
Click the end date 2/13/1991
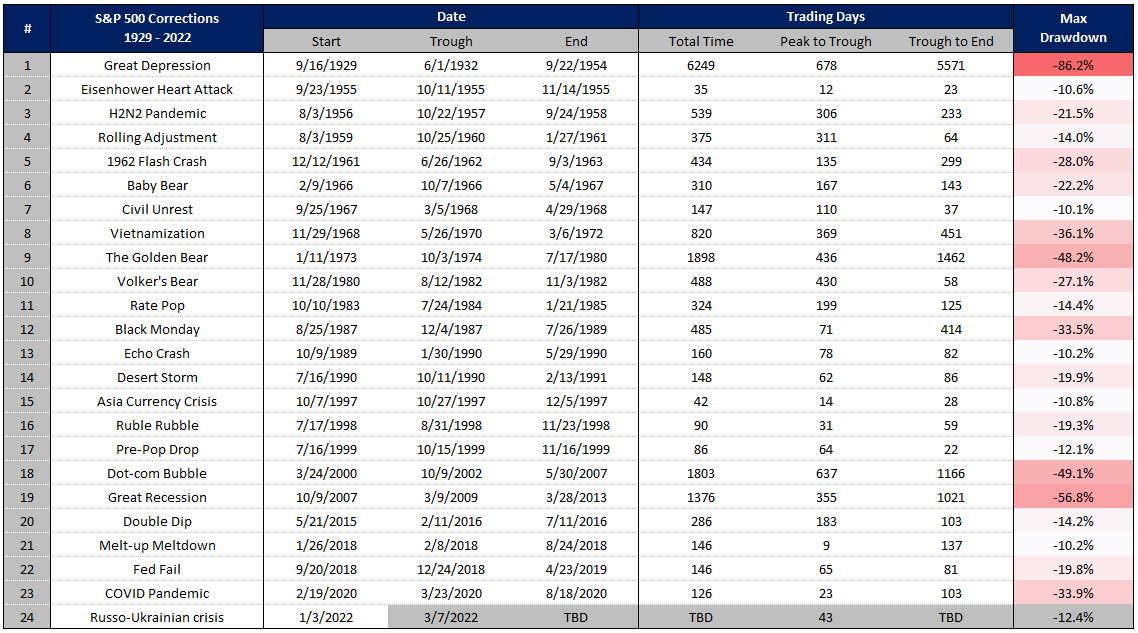tap(576, 377)
